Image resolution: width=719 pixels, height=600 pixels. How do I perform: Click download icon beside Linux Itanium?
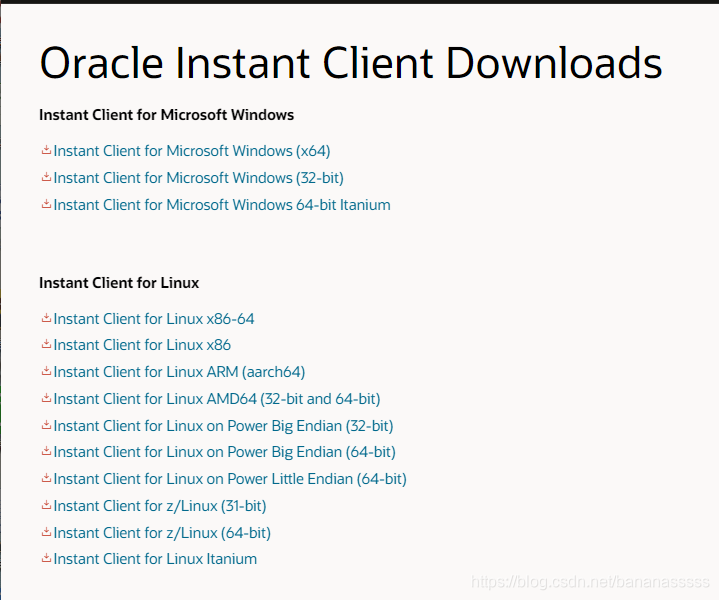[x=46, y=558]
